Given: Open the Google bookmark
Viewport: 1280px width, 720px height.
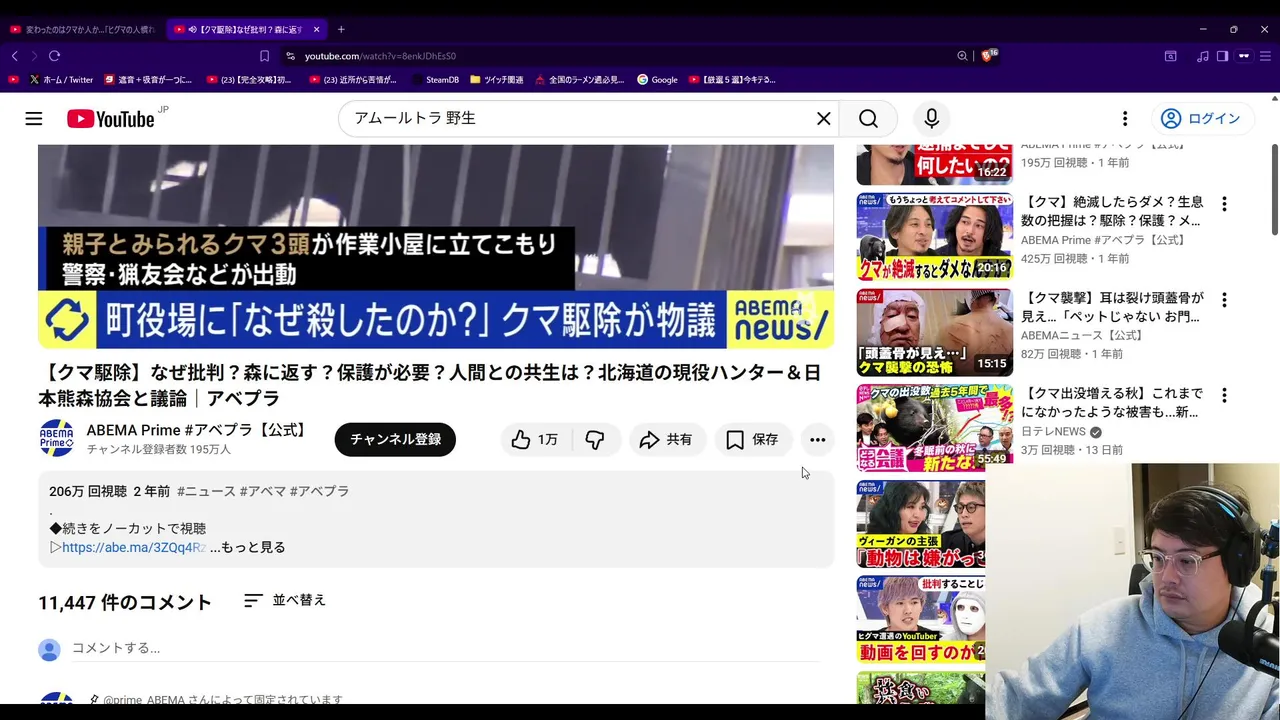Looking at the screenshot, I should pos(657,79).
